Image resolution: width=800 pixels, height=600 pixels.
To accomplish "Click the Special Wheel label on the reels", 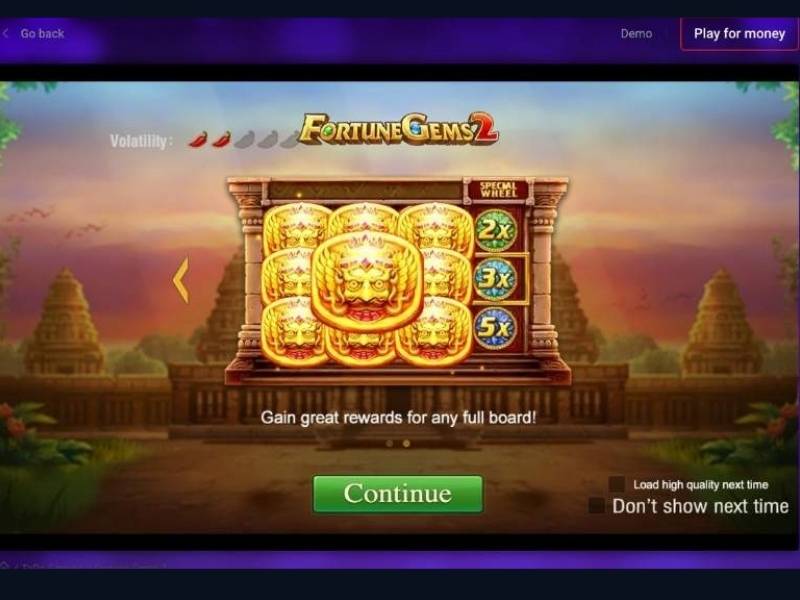I will (x=498, y=190).
